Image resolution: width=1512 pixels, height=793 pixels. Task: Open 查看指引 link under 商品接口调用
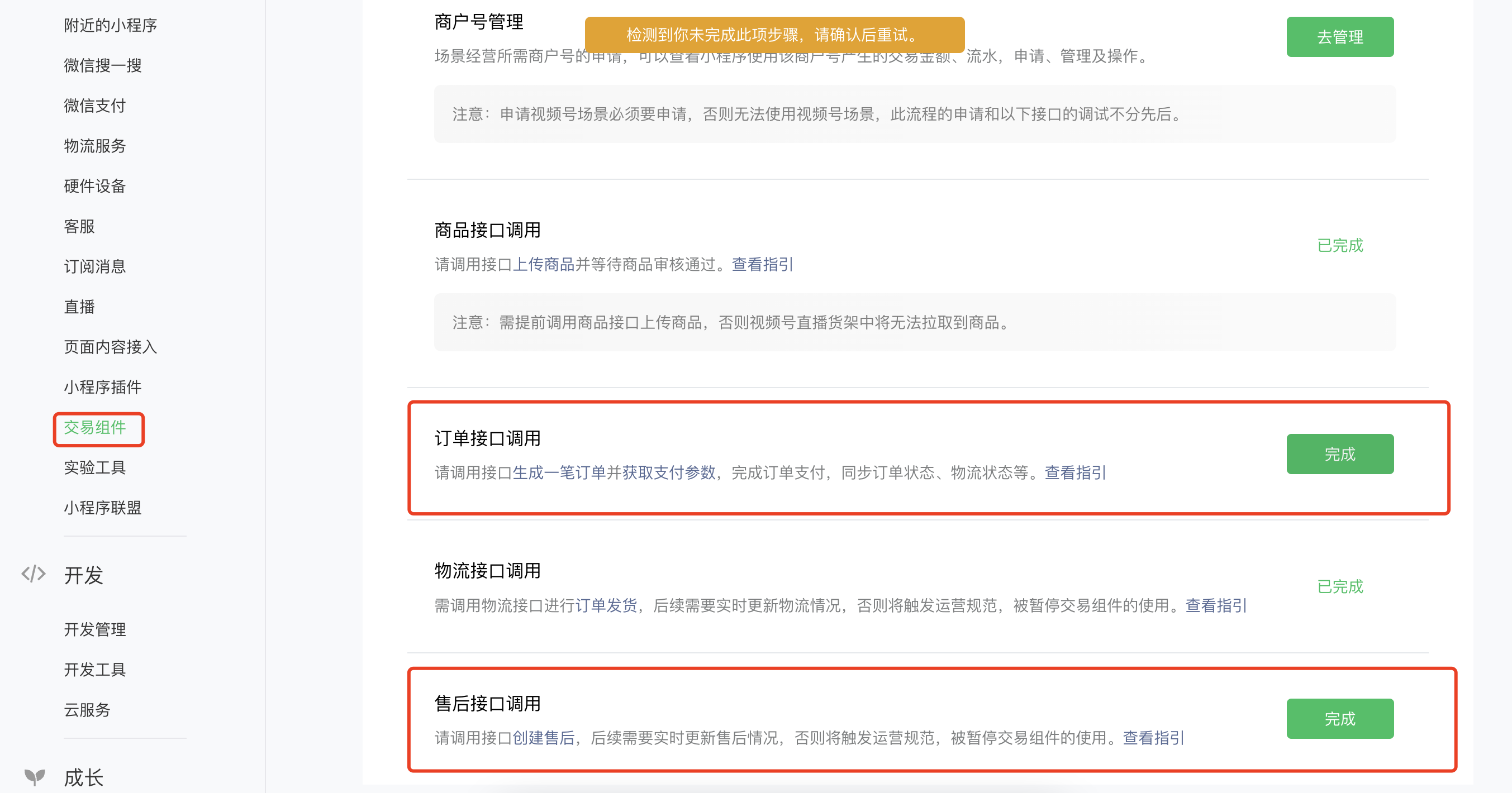click(x=762, y=265)
